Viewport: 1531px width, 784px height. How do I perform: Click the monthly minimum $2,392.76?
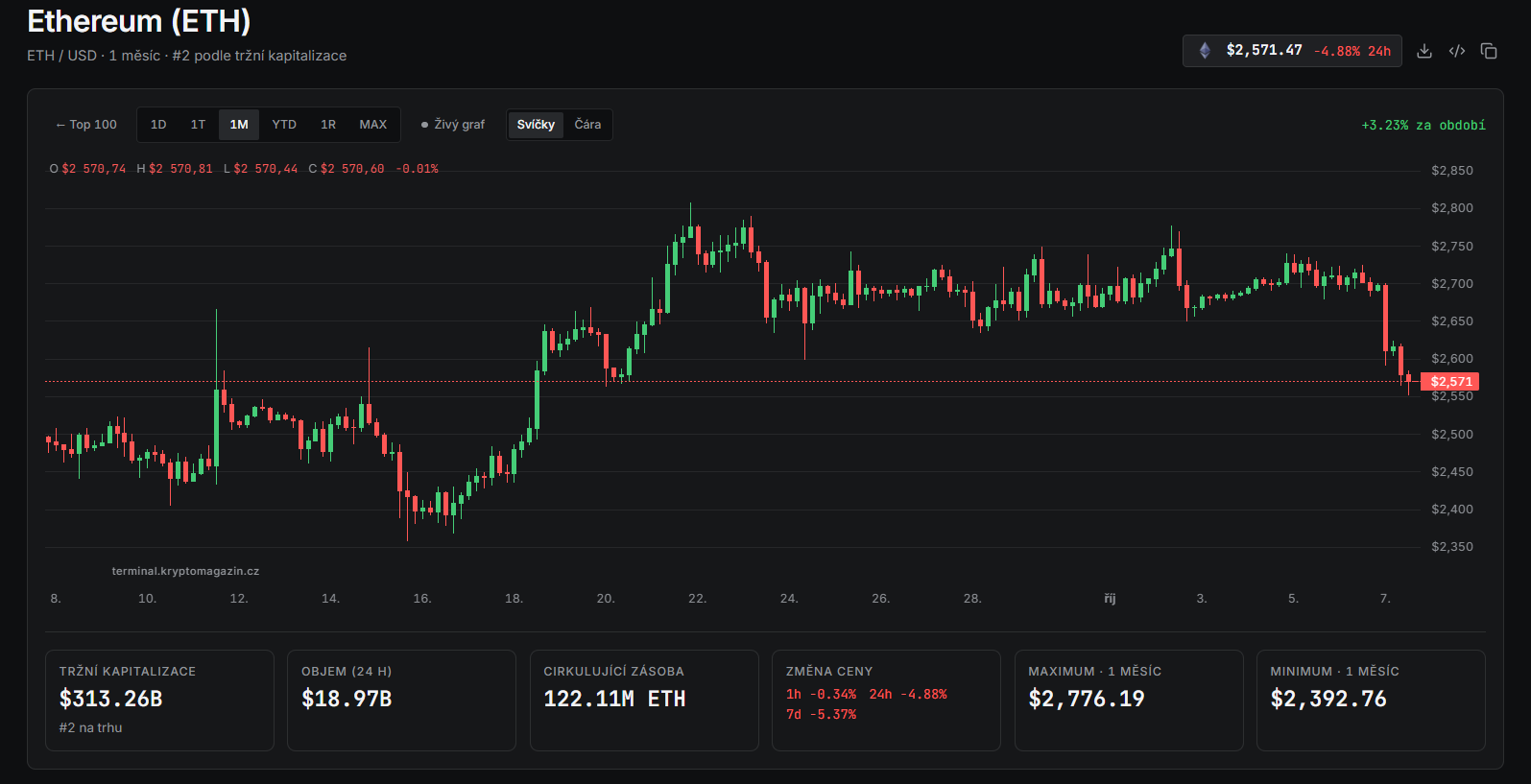pyautogui.click(x=1328, y=699)
